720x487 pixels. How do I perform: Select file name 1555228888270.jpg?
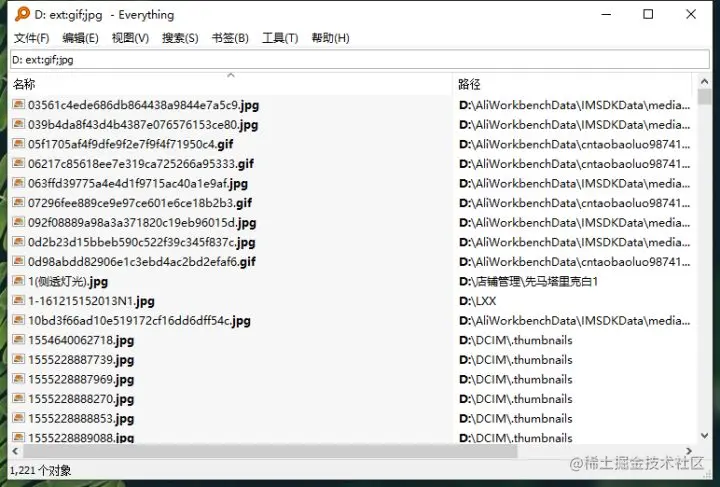tap(81, 399)
